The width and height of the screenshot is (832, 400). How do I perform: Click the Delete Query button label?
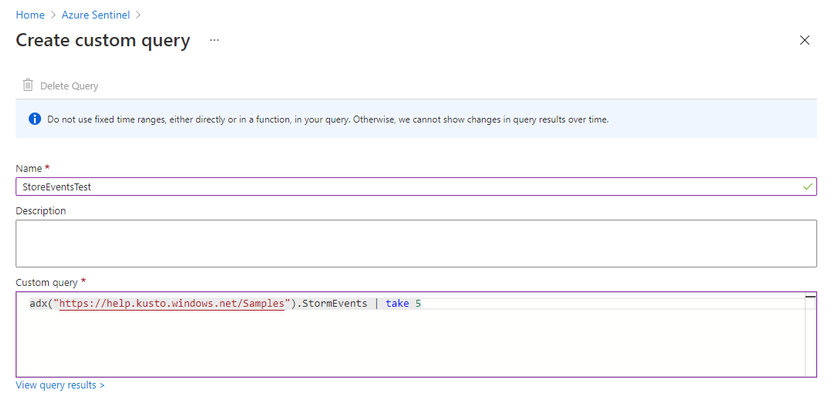(69, 86)
